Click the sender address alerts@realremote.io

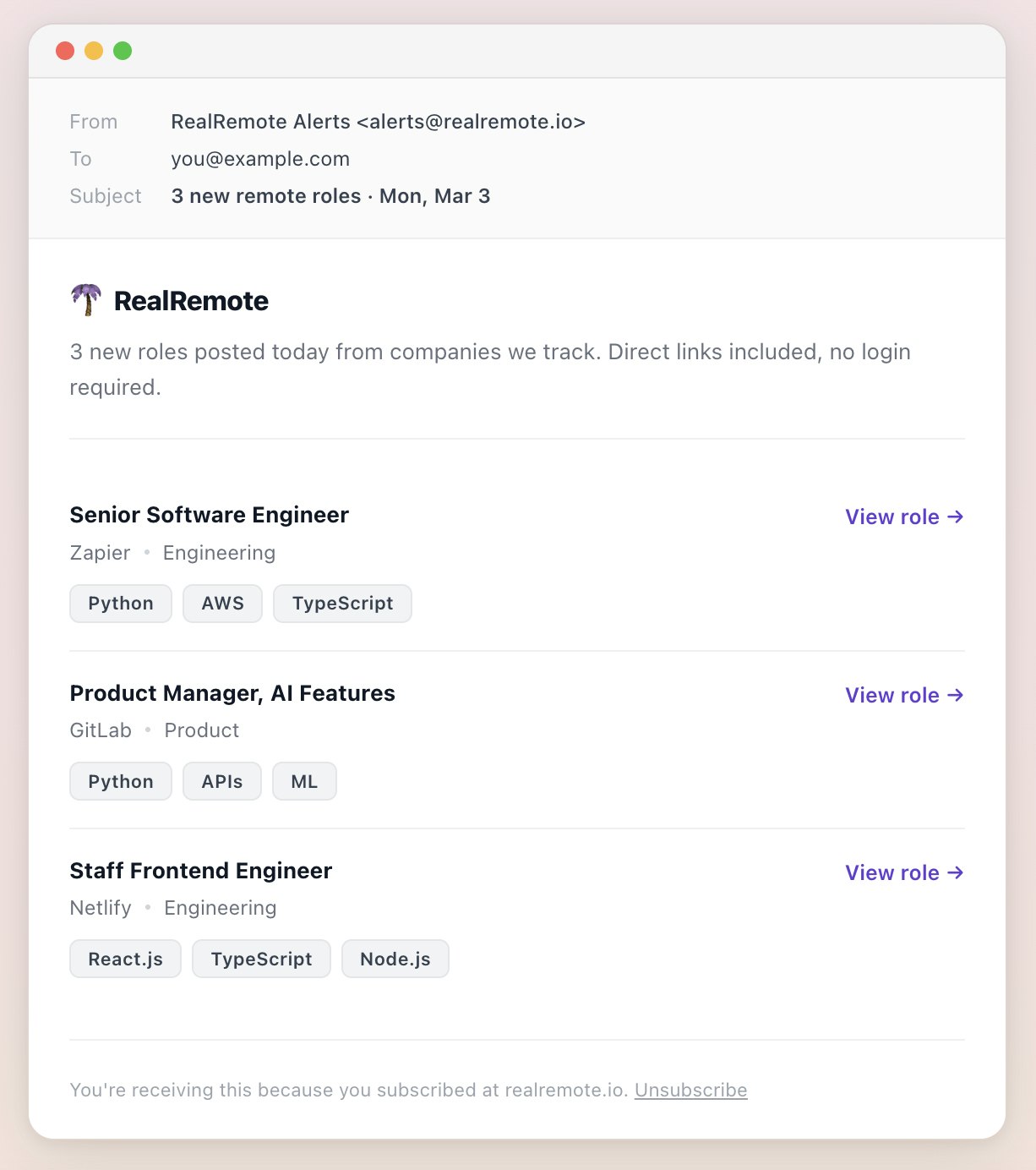pos(472,122)
